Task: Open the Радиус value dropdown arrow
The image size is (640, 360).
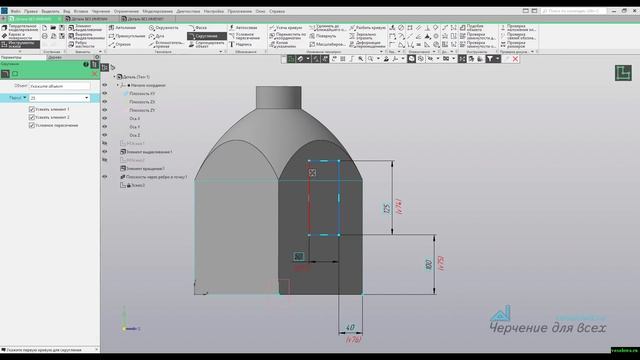Action: [87, 98]
